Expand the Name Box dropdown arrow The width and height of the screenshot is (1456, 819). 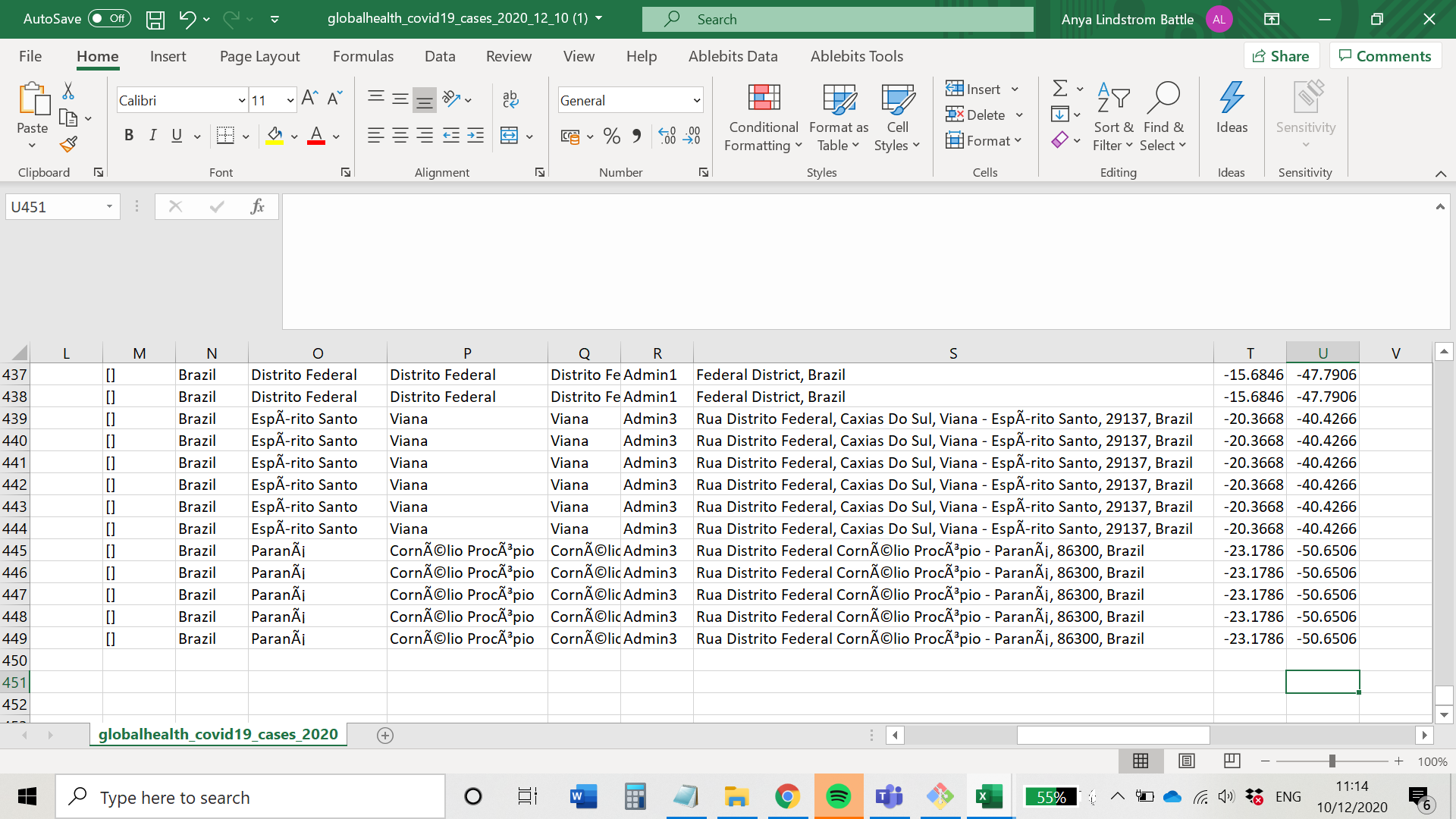(x=110, y=206)
